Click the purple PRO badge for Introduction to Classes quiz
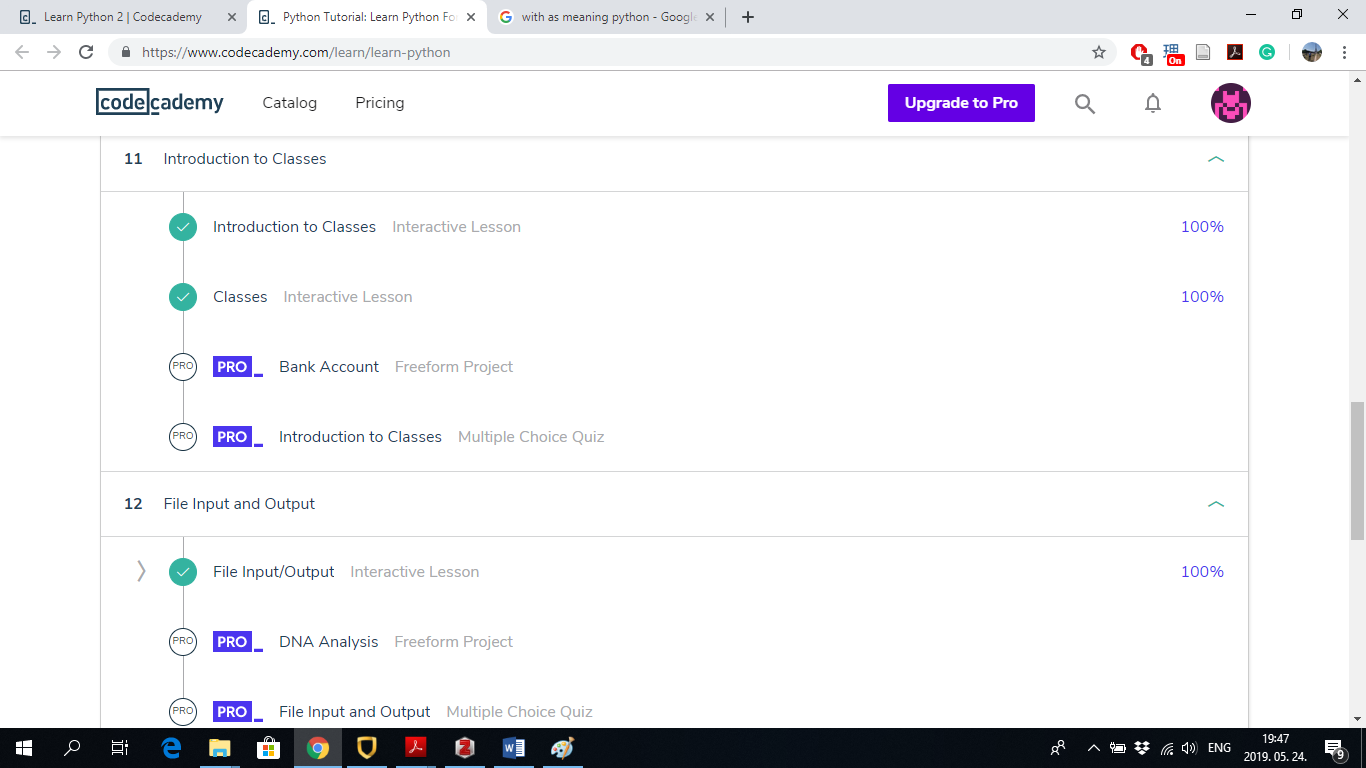Screen dimensions: 1366x768 [x=238, y=437]
